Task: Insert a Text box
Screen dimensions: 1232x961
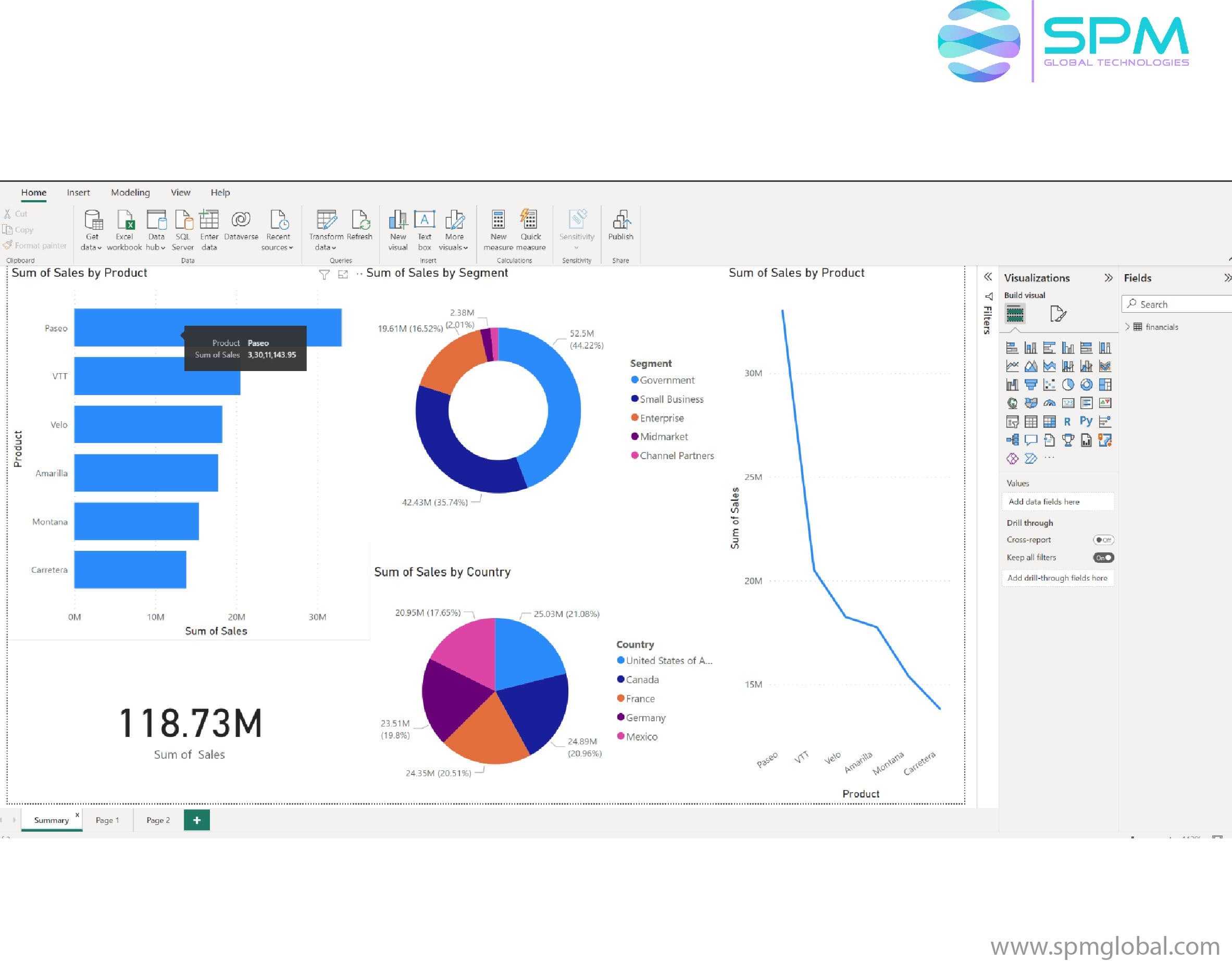Action: [x=424, y=230]
